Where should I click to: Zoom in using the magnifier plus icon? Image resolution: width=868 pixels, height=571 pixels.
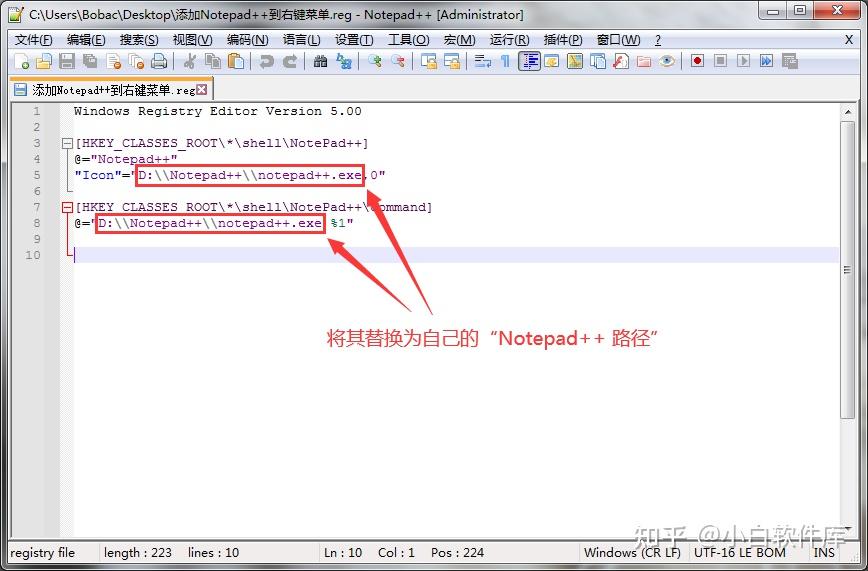(x=375, y=61)
